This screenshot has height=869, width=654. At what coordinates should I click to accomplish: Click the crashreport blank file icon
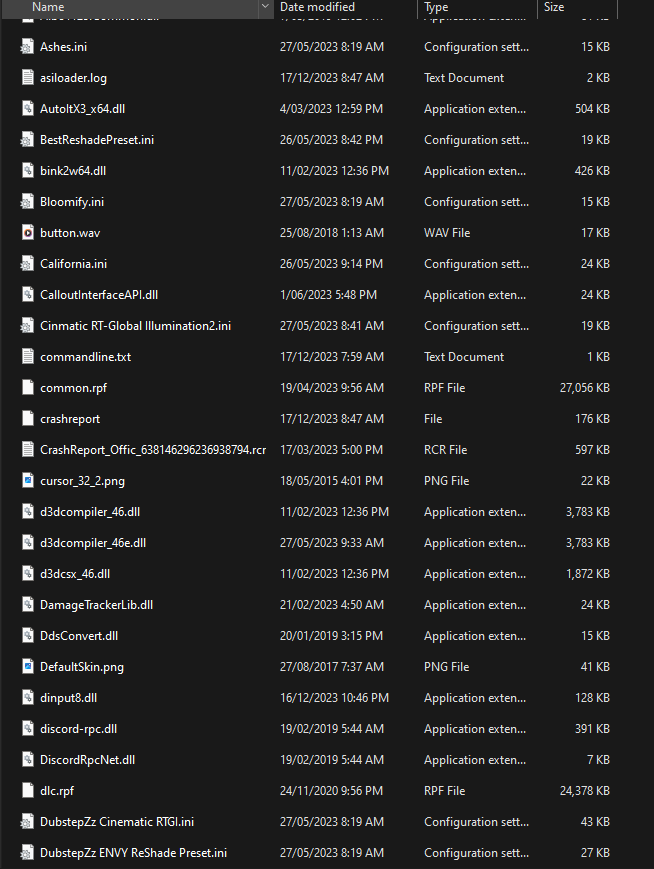click(27, 419)
